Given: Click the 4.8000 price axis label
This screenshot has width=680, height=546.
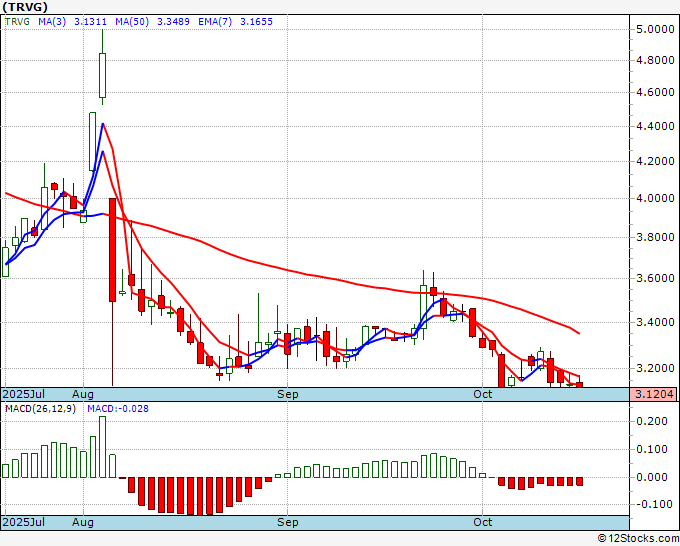Looking at the screenshot, I should pos(655,60).
